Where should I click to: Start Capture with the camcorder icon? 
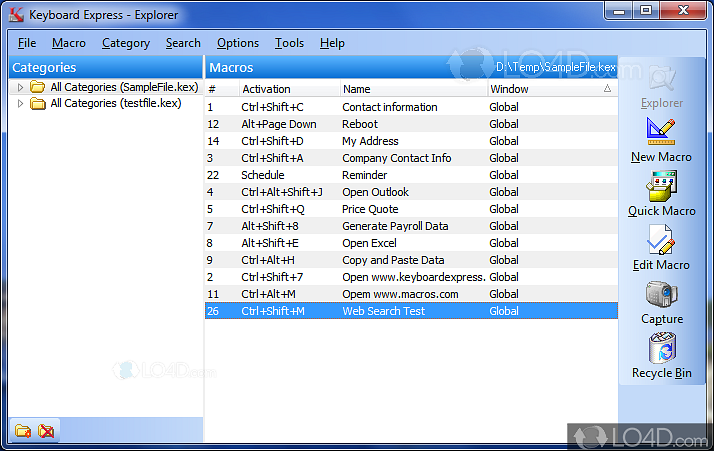tap(662, 294)
